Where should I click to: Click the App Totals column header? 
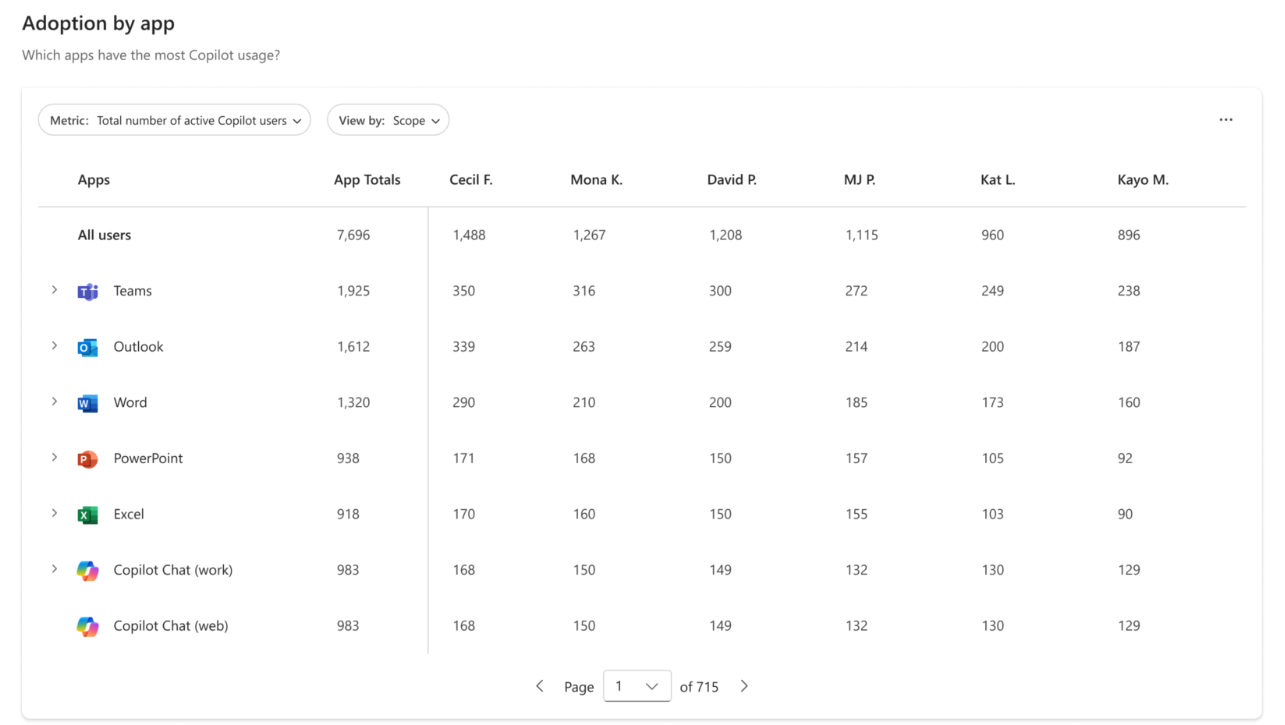click(x=367, y=180)
